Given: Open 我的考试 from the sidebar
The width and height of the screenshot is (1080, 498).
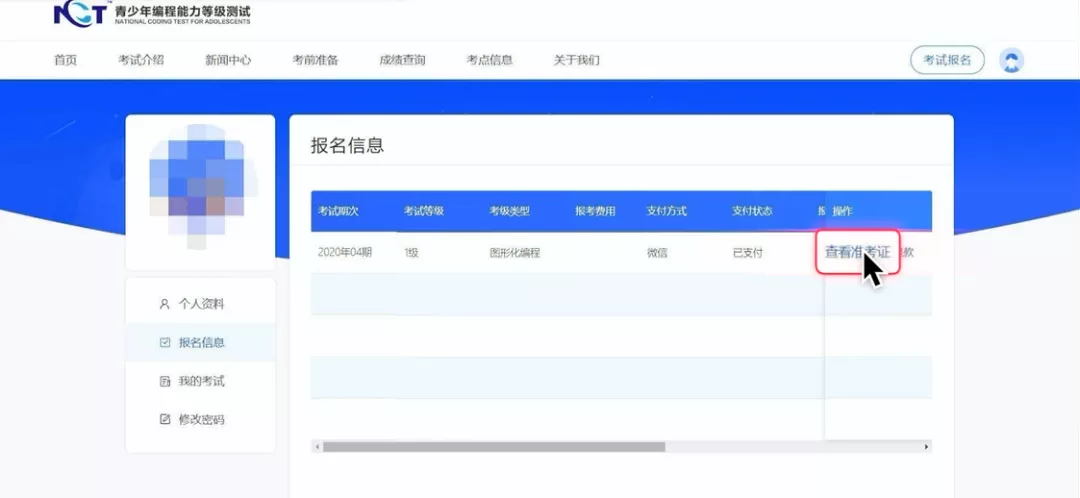Looking at the screenshot, I should tap(200, 381).
